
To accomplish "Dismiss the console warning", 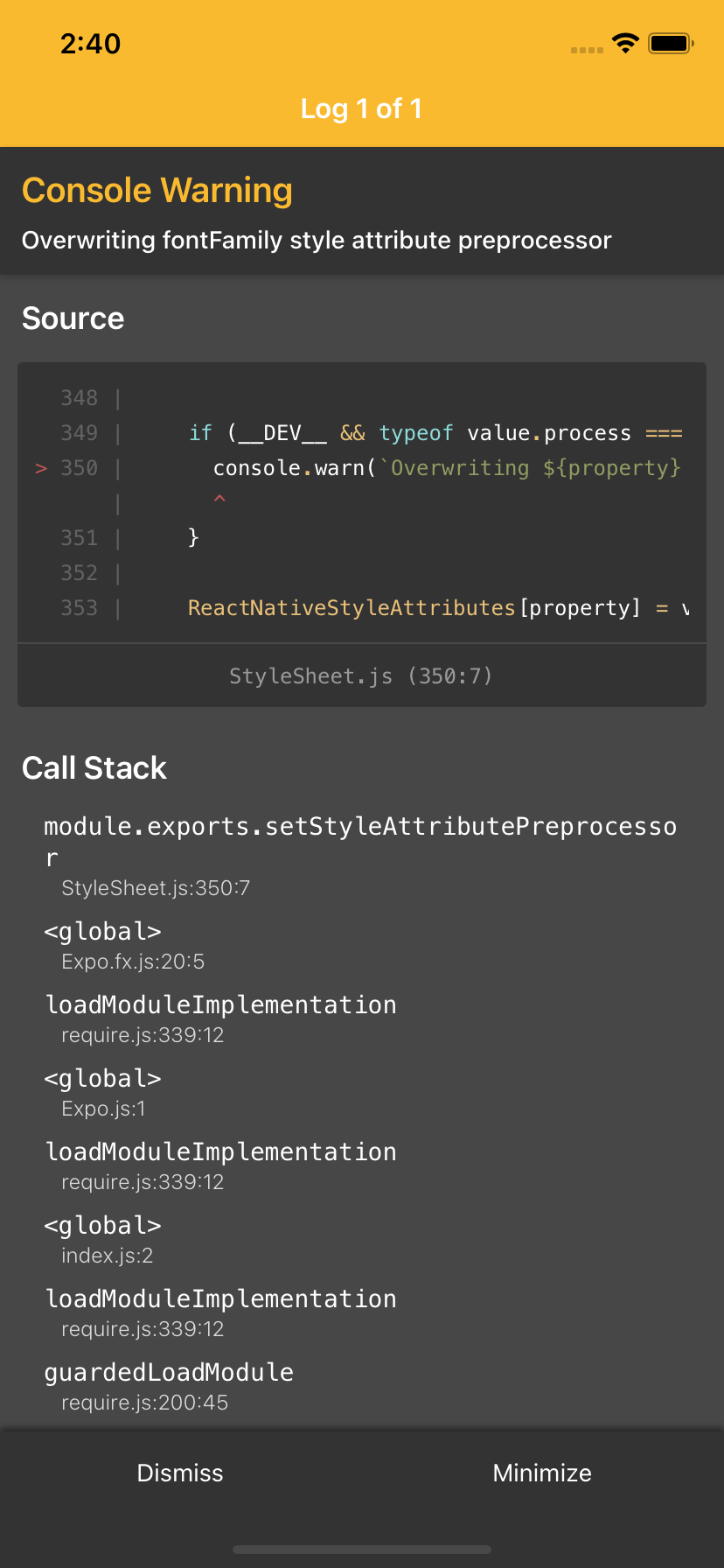I will 180,1473.
